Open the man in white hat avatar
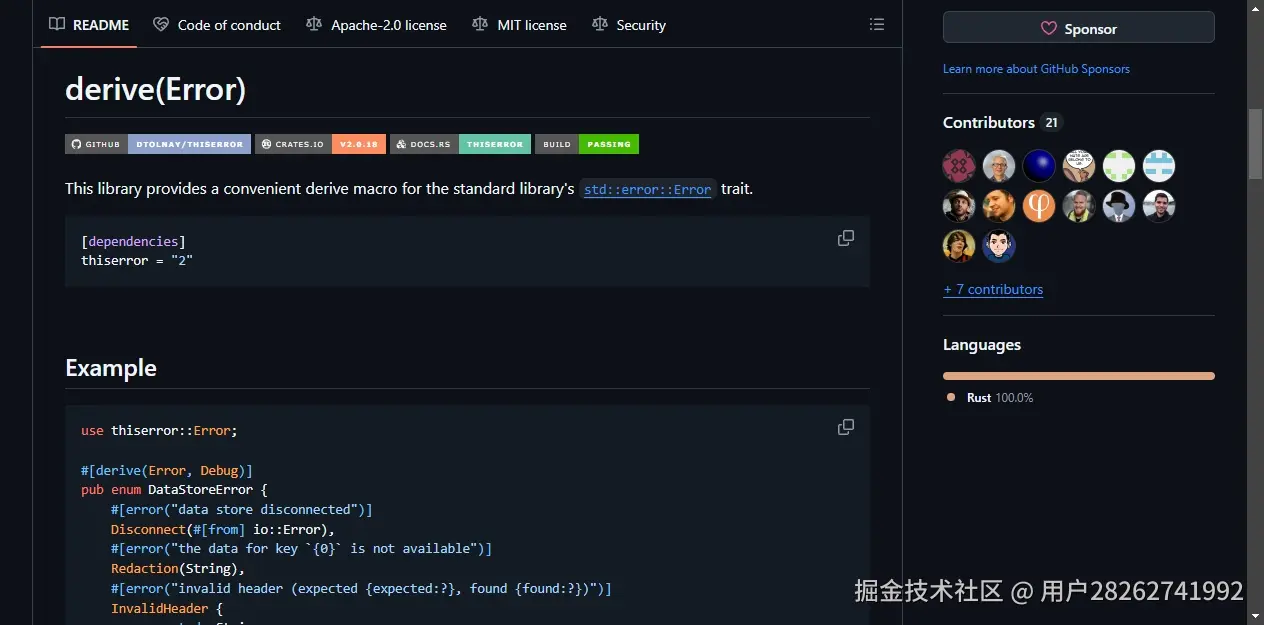Screen dimensions: 1264x625 959,206
